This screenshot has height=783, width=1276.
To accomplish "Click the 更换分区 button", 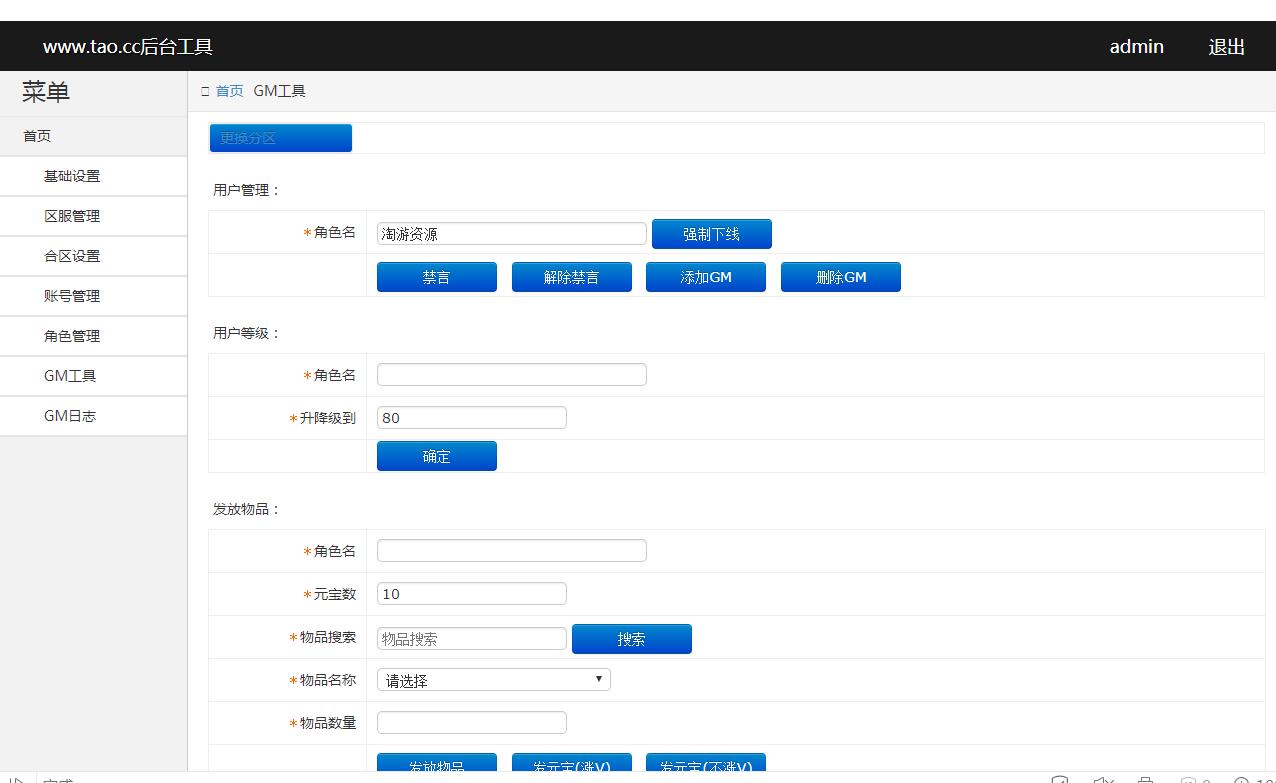I will pyautogui.click(x=280, y=138).
